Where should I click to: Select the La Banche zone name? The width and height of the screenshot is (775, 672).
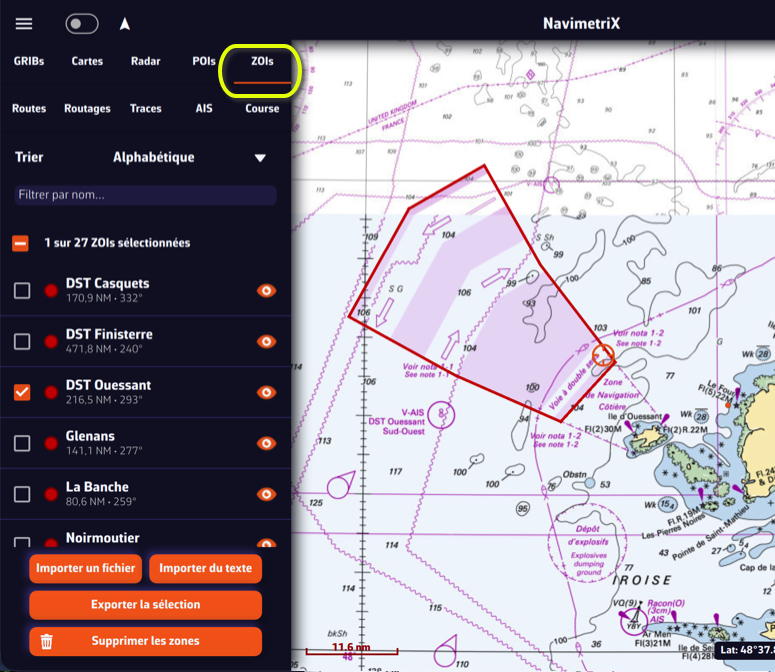[x=97, y=487]
